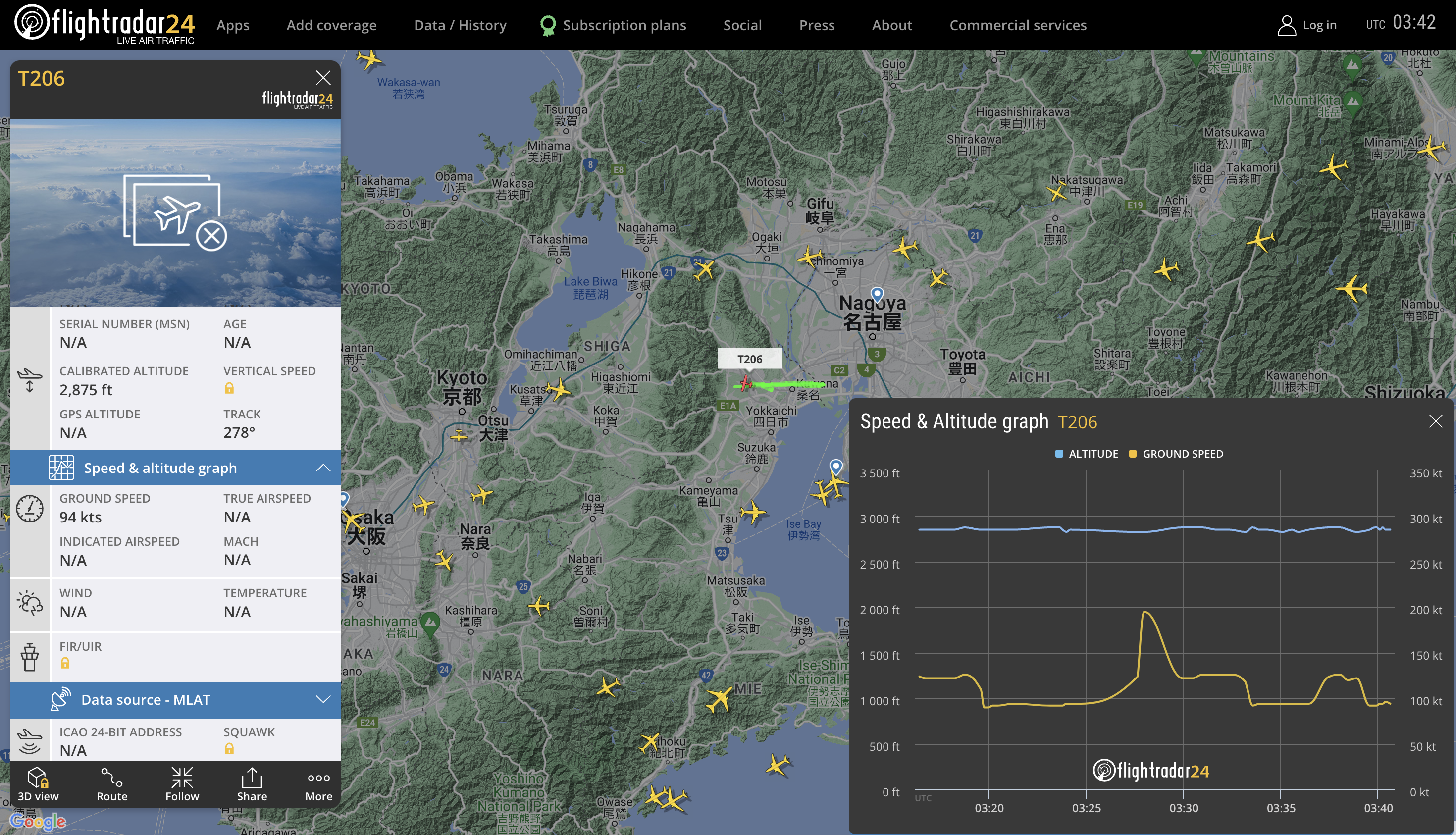Image resolution: width=1456 pixels, height=835 pixels.
Task: Open the More options menu
Action: pos(319,784)
